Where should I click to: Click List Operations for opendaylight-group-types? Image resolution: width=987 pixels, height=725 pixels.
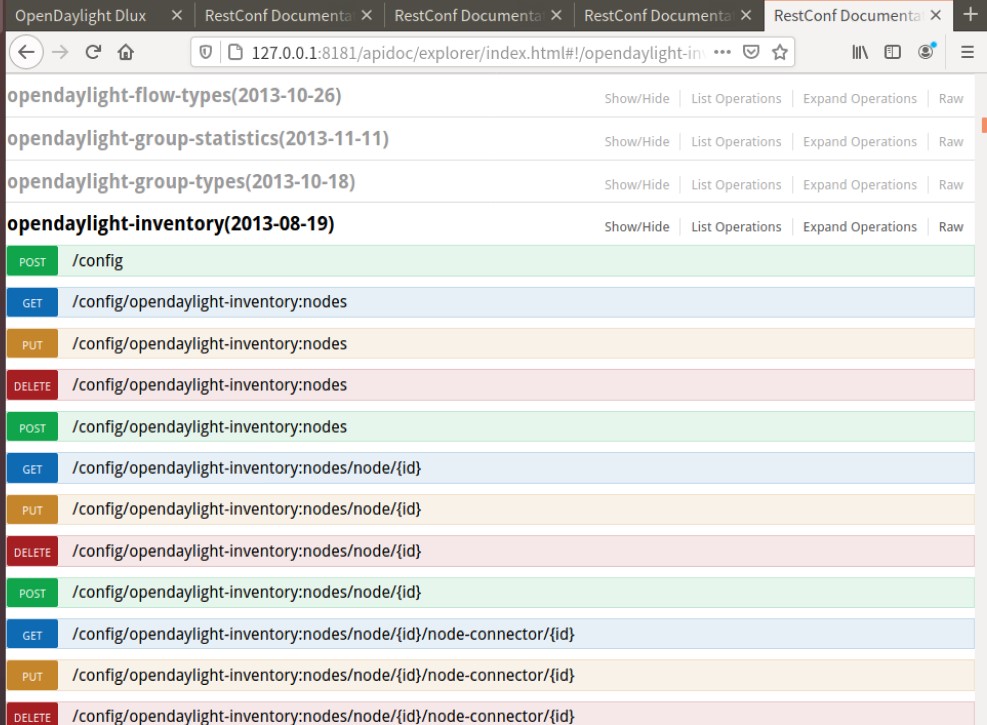point(736,185)
